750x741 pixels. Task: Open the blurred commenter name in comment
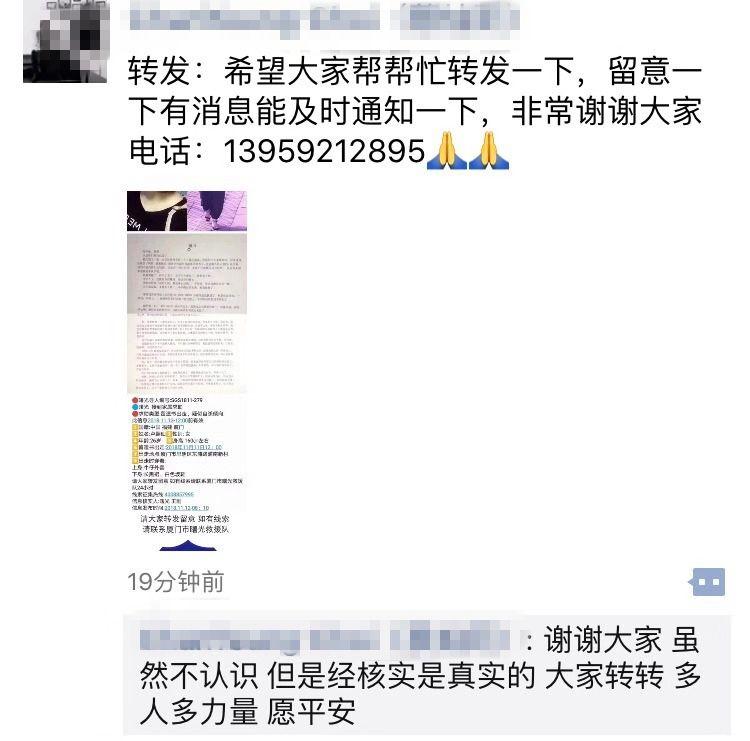[x=325, y=639]
